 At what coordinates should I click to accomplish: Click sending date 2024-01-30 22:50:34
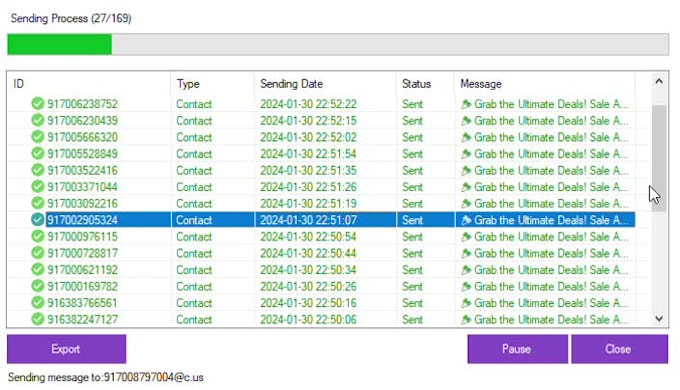click(x=308, y=270)
